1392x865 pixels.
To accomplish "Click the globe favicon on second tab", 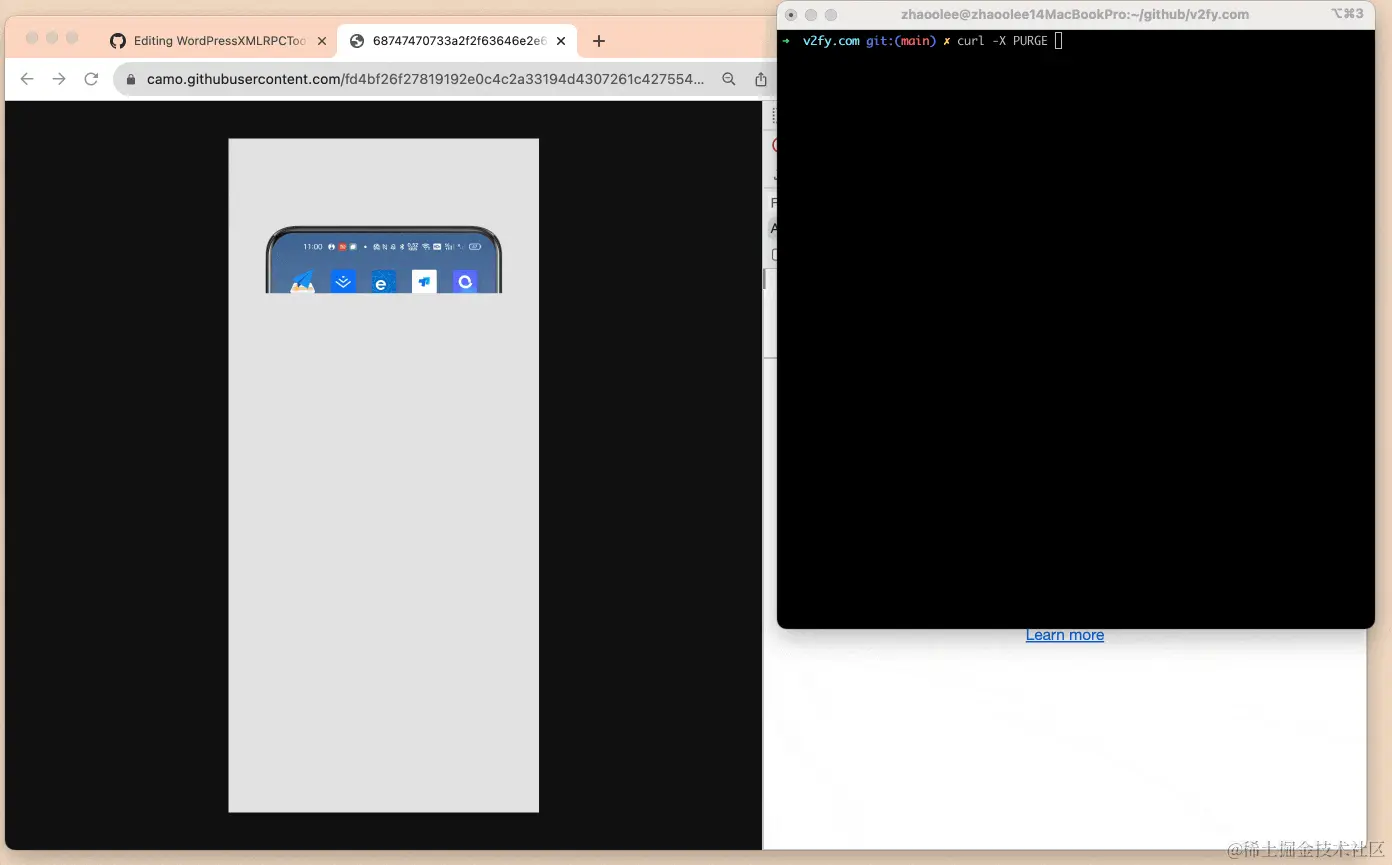I will point(357,41).
